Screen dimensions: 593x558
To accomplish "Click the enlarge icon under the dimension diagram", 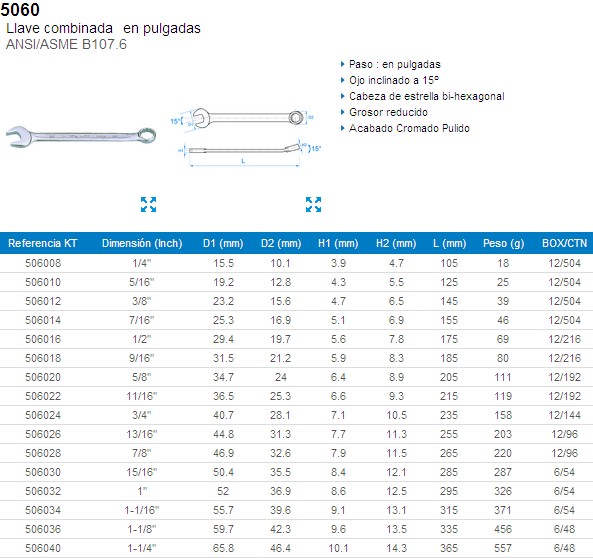I will tap(314, 204).
